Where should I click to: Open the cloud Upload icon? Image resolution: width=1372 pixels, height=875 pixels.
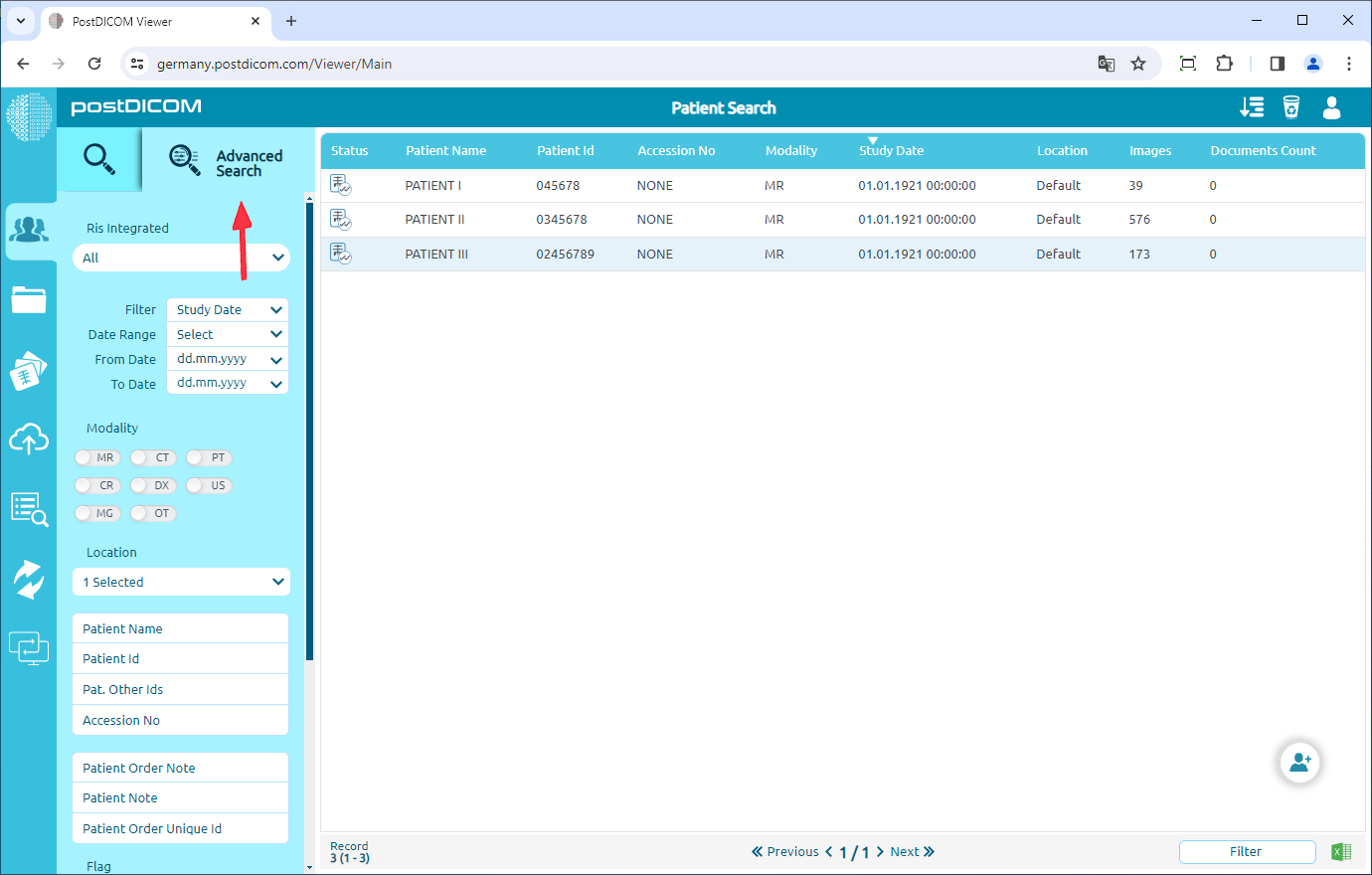point(30,439)
